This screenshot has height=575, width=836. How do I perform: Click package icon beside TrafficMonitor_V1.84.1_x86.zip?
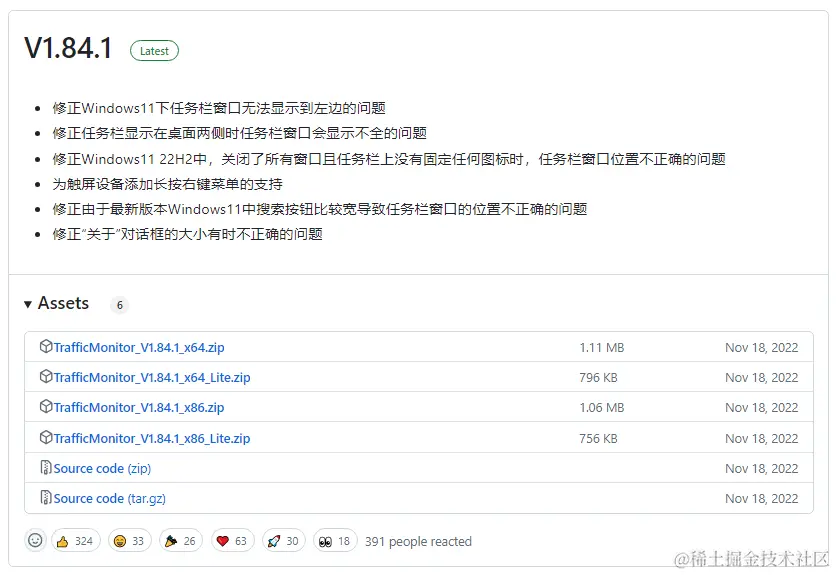[x=46, y=406]
